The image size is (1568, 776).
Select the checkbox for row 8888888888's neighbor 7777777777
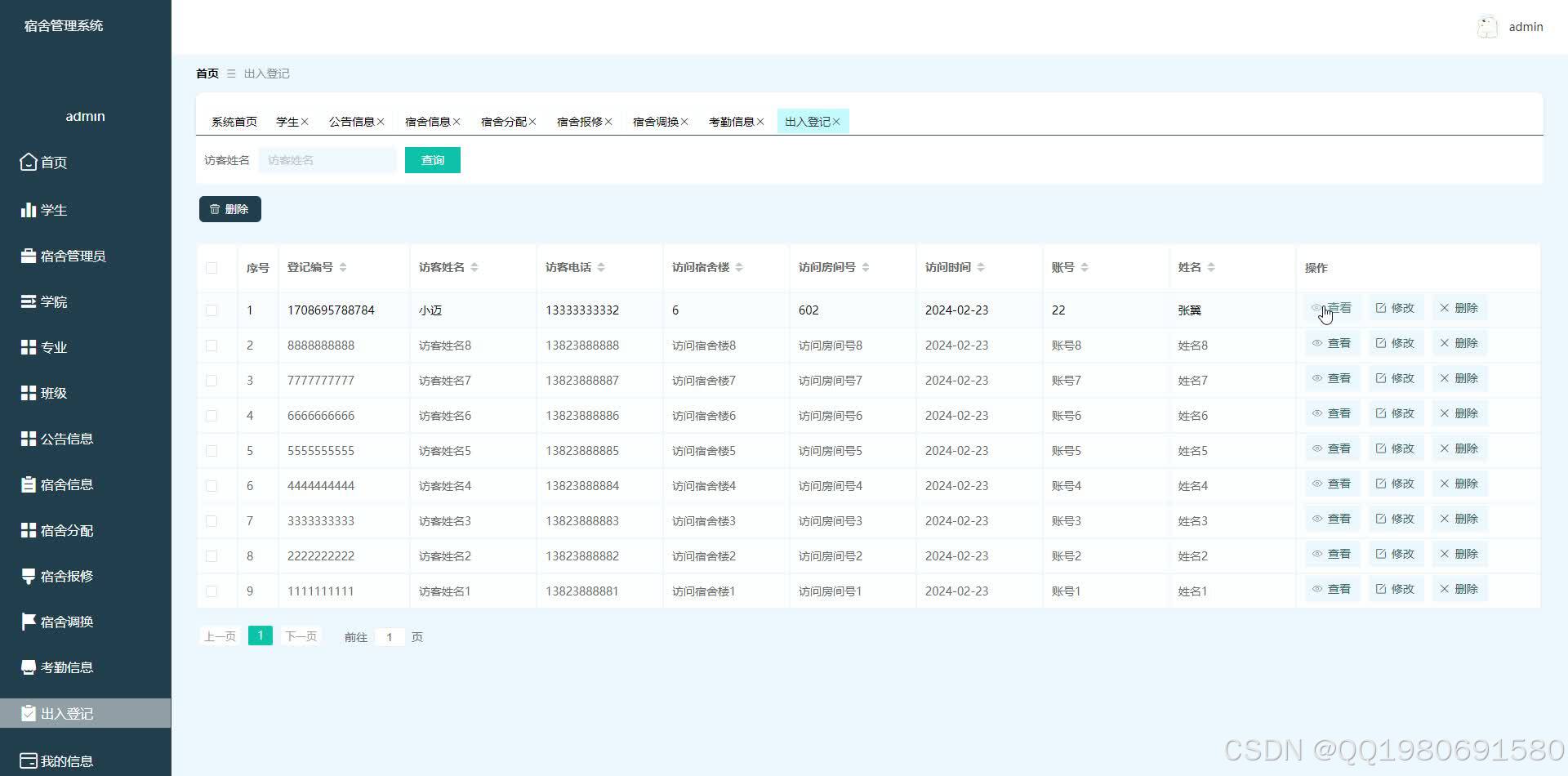(x=212, y=381)
